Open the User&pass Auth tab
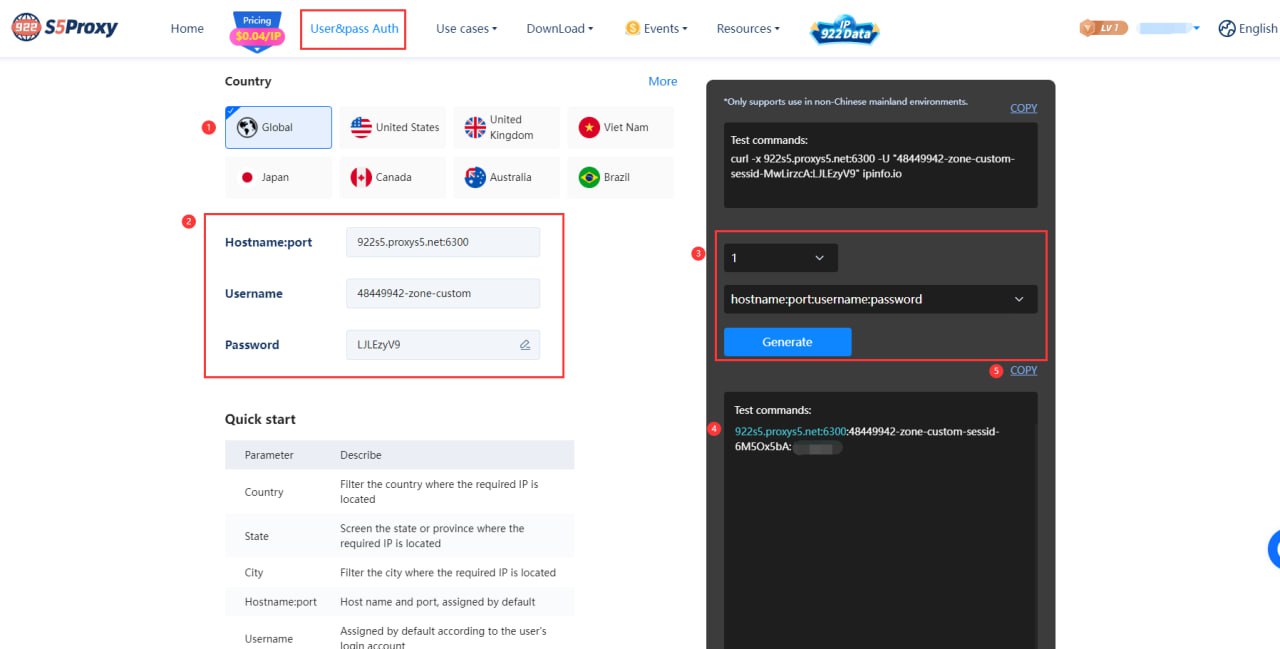 354,28
